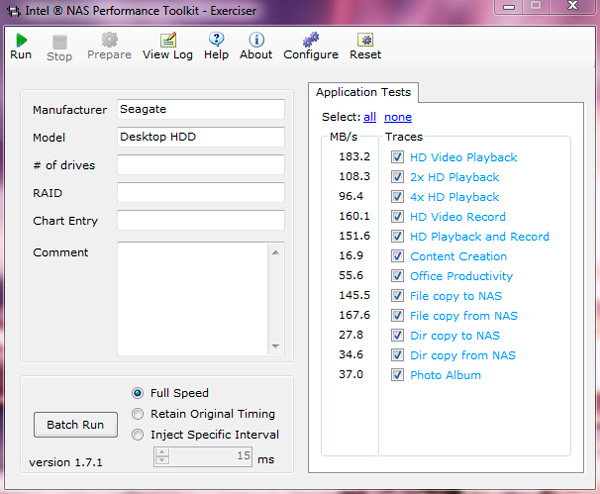Click Comment box scroll down arrow
600x494 pixels.
(276, 346)
